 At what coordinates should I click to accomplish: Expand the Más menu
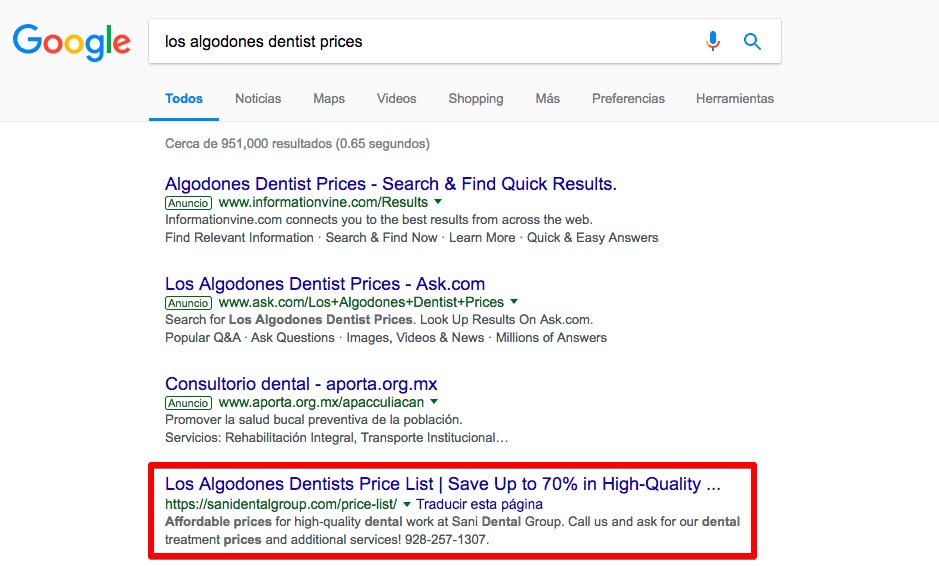click(547, 99)
